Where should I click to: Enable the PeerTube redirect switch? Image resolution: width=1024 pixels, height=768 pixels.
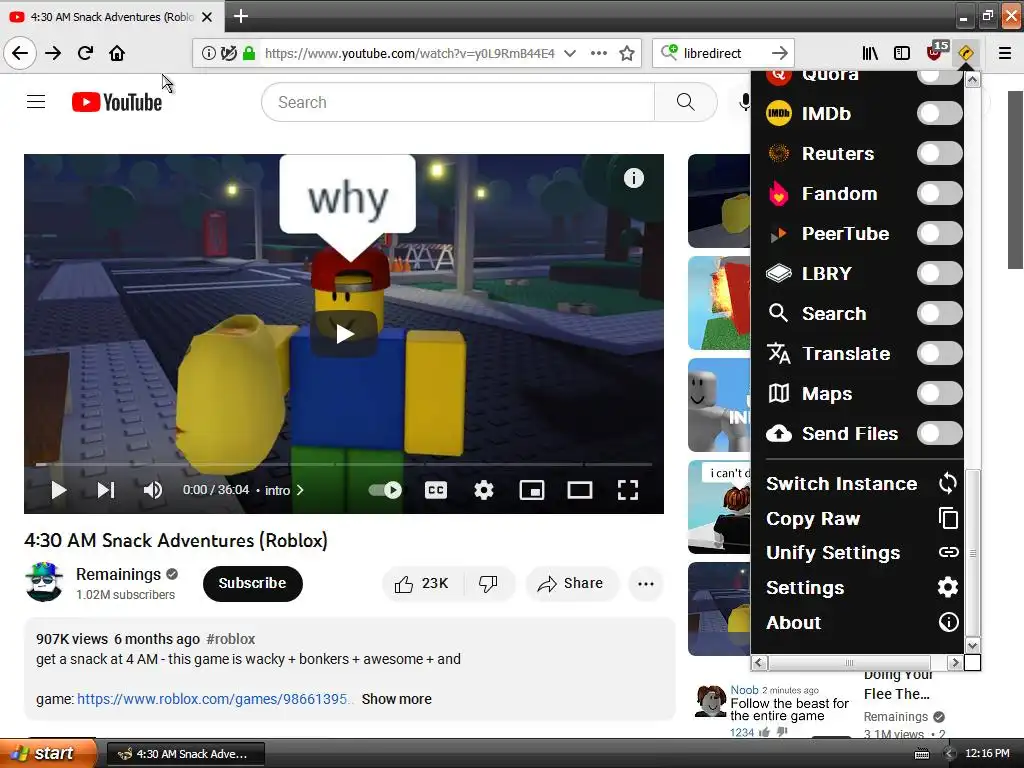tap(939, 233)
